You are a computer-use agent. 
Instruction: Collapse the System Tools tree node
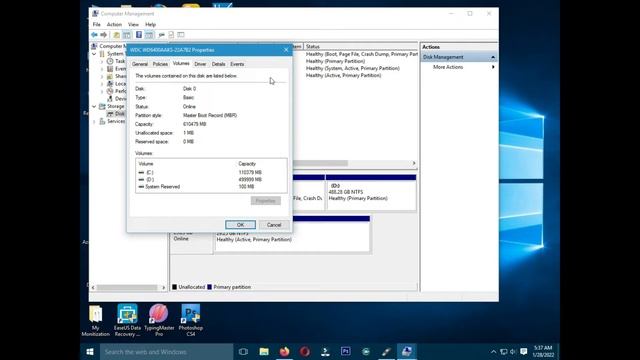94,54
